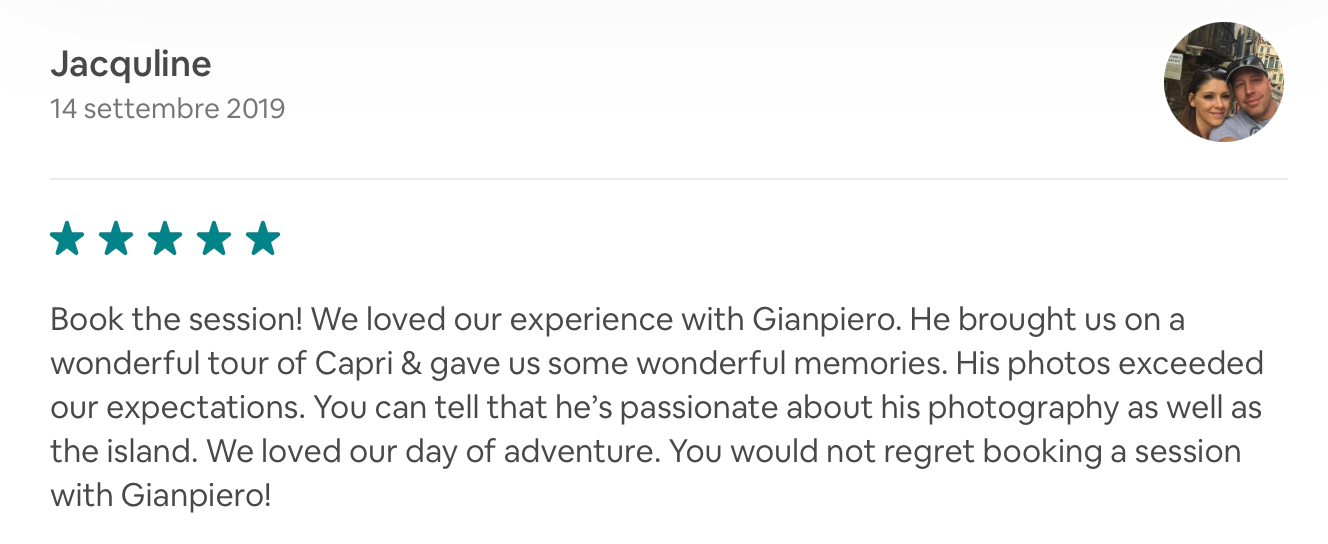Click the reviewer name Jacquline

pos(131,65)
